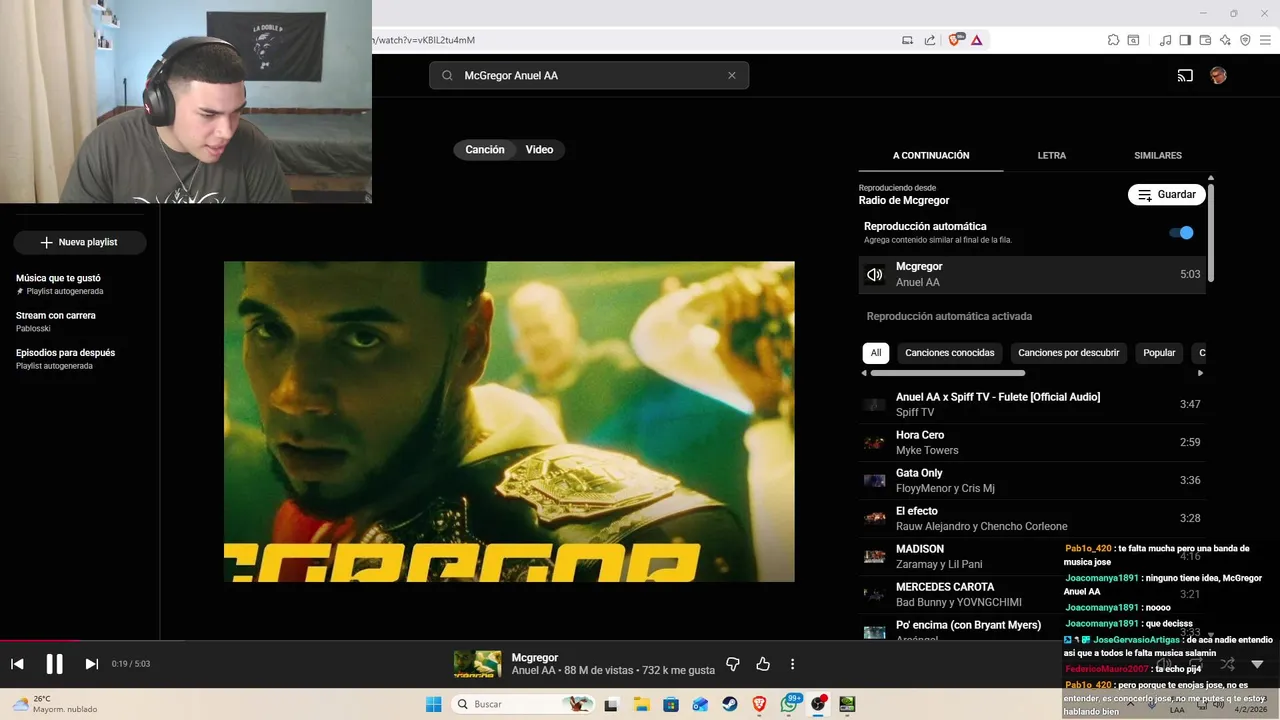Like the song Mcgregor

763,664
